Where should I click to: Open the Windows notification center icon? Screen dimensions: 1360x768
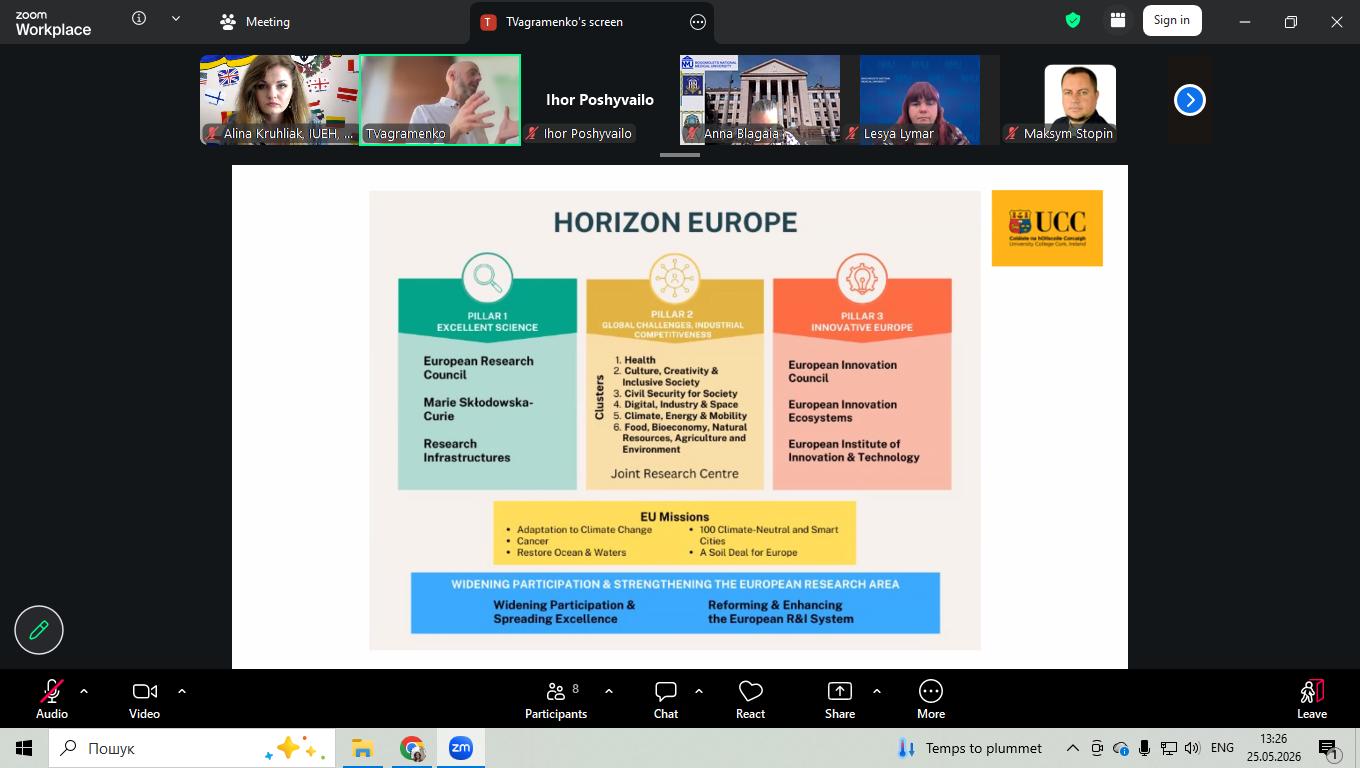click(1329, 748)
